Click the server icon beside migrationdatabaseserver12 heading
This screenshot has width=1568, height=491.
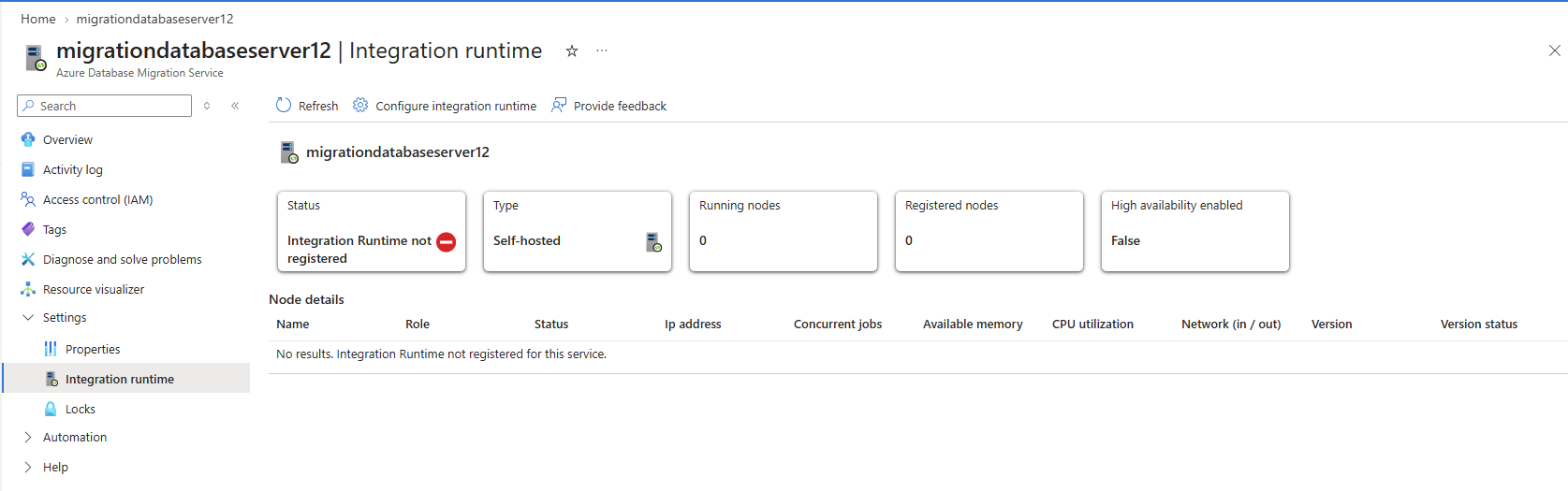pos(289,152)
